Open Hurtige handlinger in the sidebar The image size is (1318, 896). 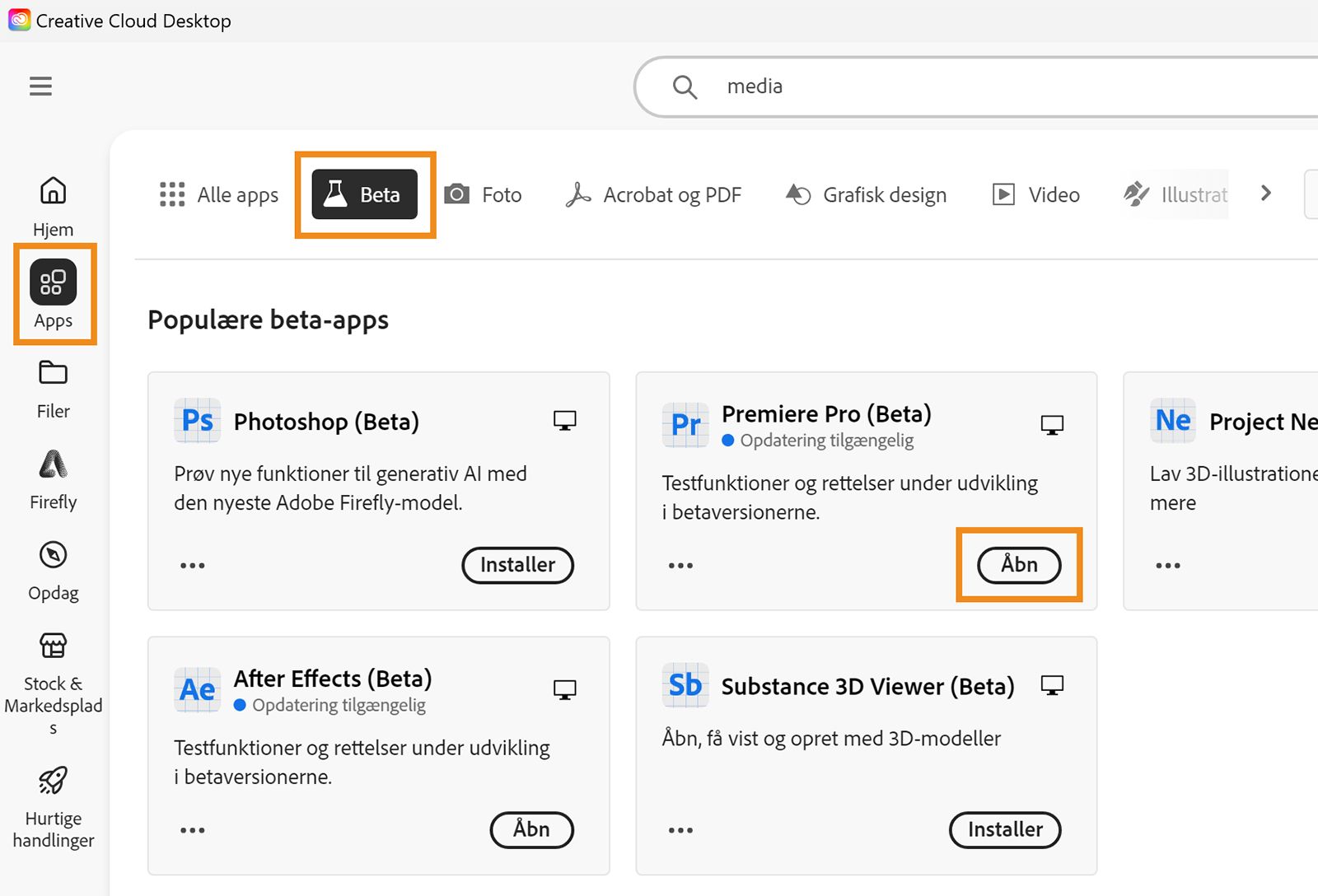(x=54, y=806)
